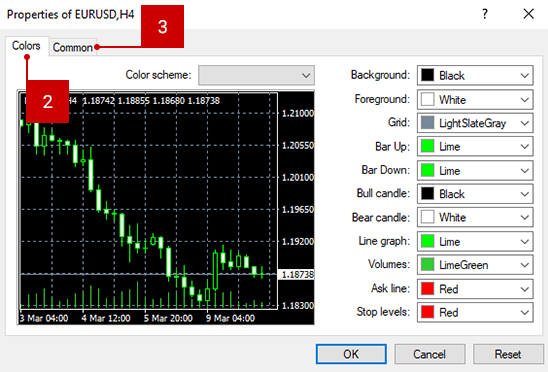Click the LimeGreen Volumes color swatch
This screenshot has height=372, width=548.
[427, 265]
